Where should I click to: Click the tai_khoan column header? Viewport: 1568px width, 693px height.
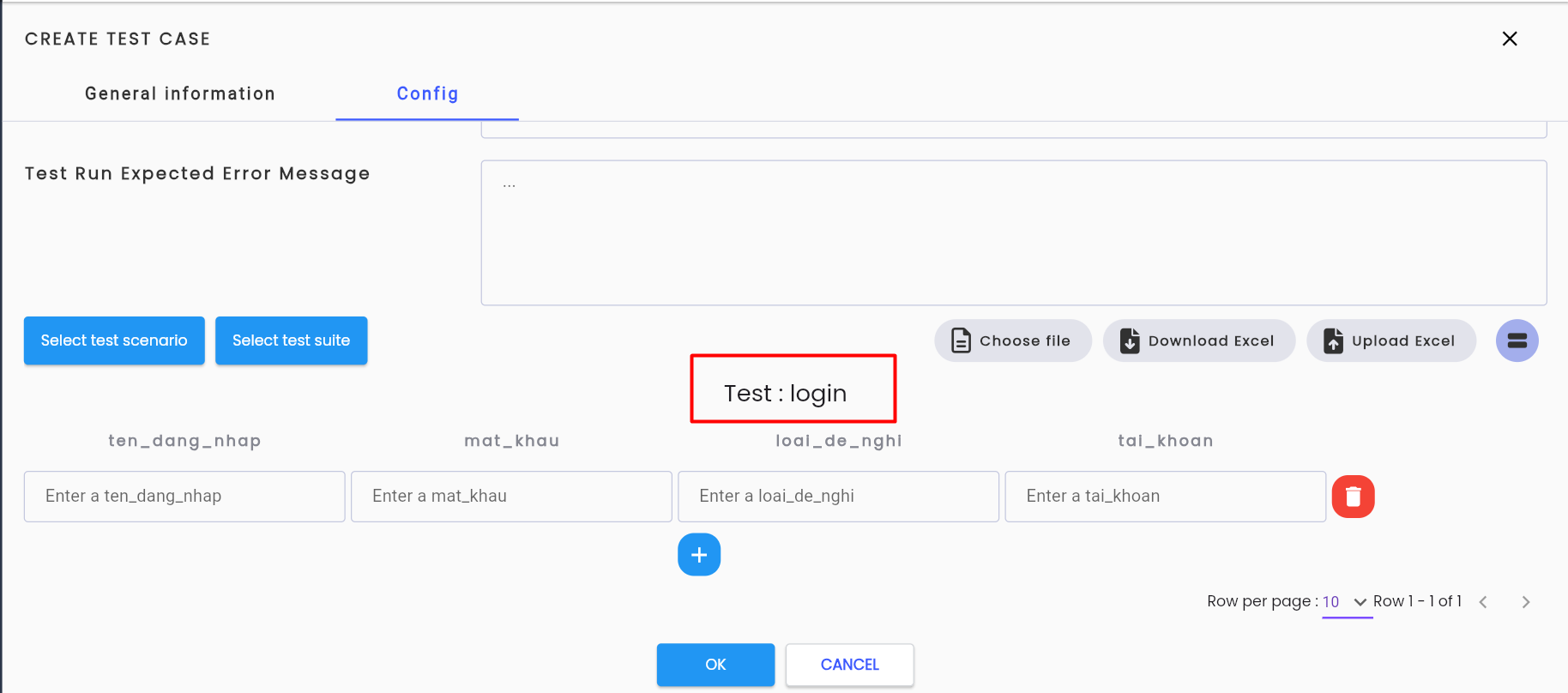pos(1166,441)
